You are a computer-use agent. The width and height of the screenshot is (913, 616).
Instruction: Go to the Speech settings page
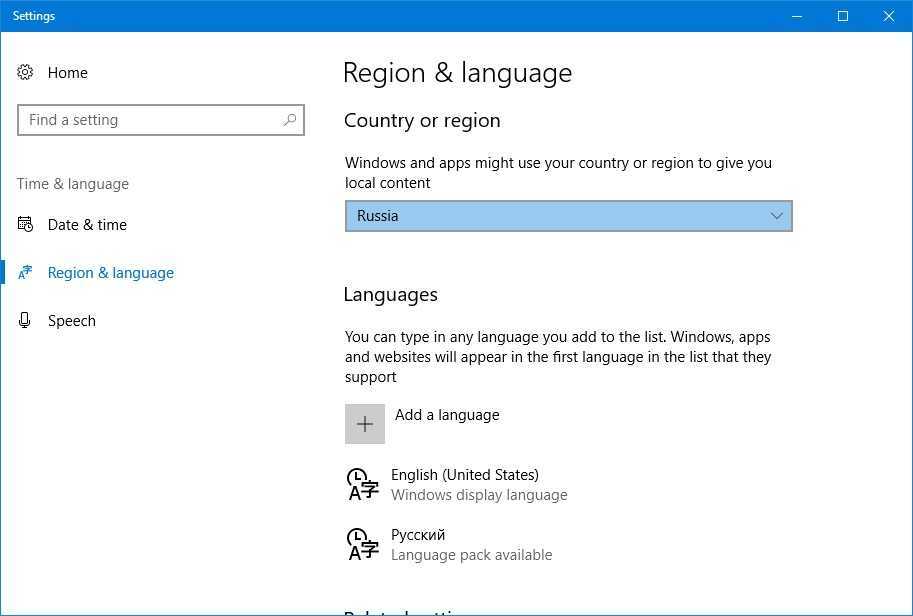(x=72, y=320)
